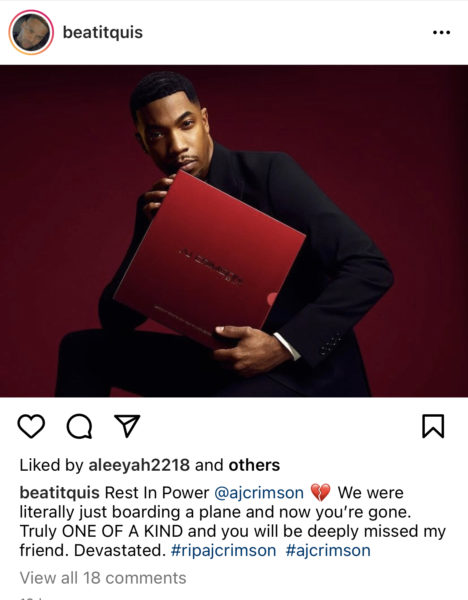View others who liked the post

point(254,465)
